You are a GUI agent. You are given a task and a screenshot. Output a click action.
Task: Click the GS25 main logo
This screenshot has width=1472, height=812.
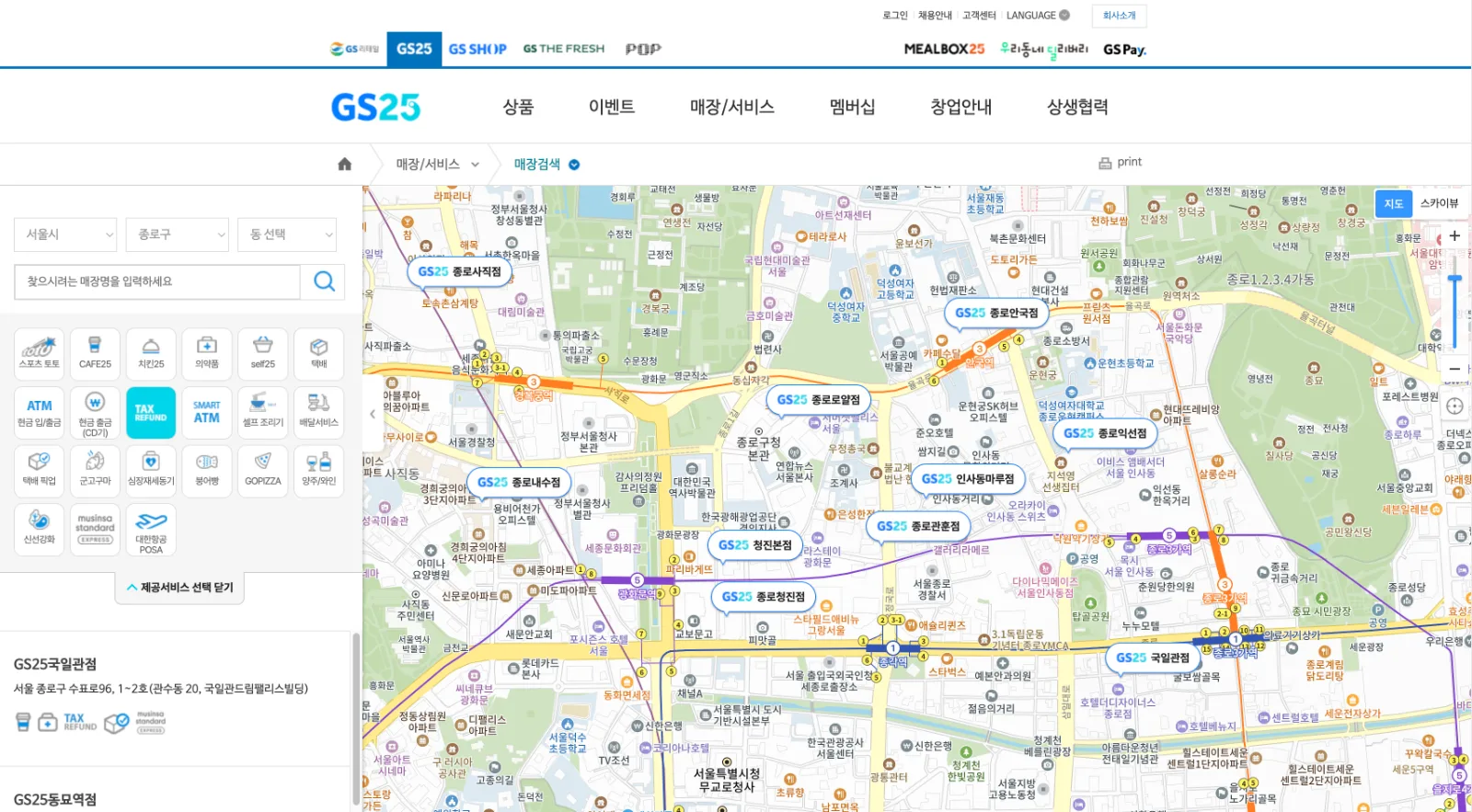375,108
